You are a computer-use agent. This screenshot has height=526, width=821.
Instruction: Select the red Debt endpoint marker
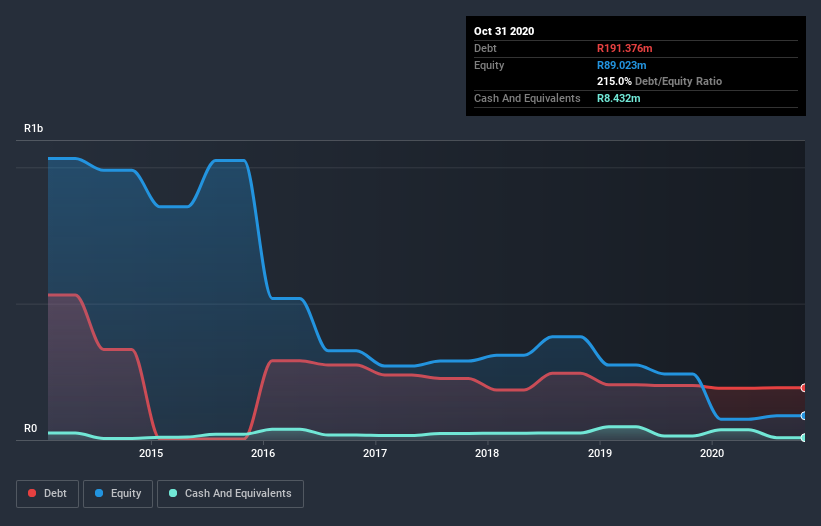[804, 388]
